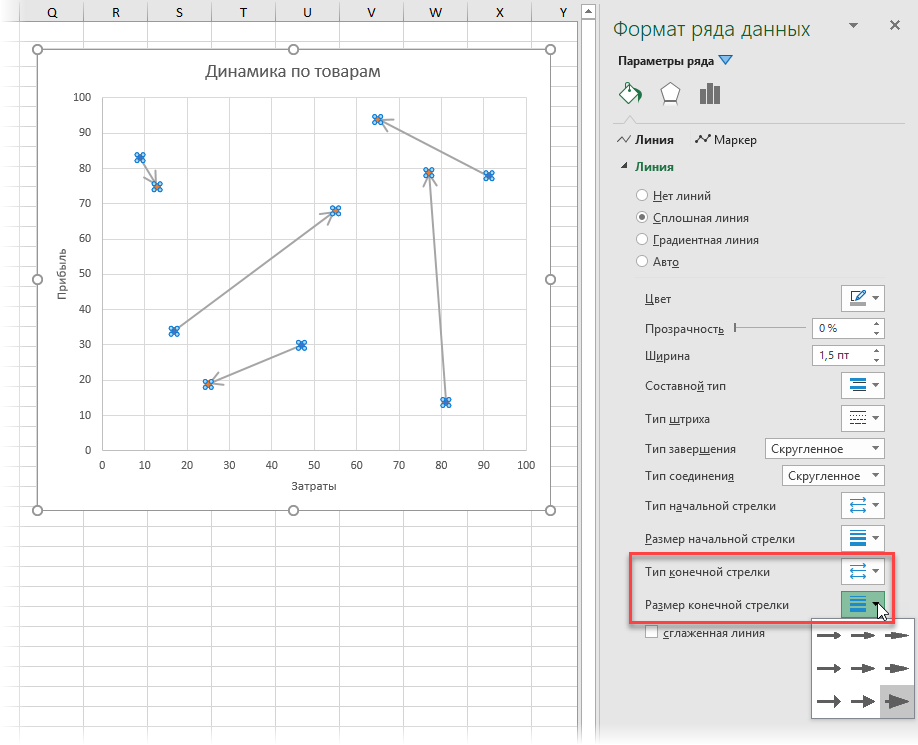
Task: Select the largest arrow size in the gallery
Action: (897, 701)
